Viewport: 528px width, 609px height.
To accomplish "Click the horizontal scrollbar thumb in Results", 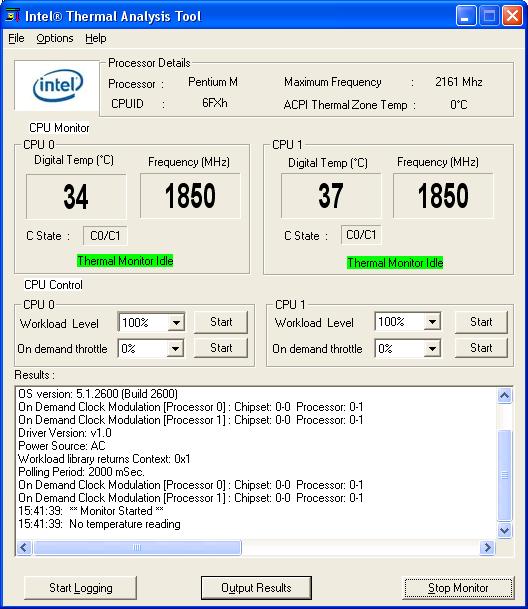I will pyautogui.click(x=137, y=548).
